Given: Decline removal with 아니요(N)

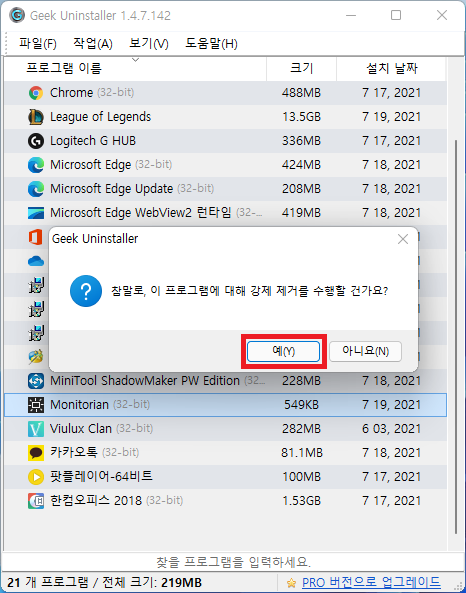Looking at the screenshot, I should click(x=365, y=351).
